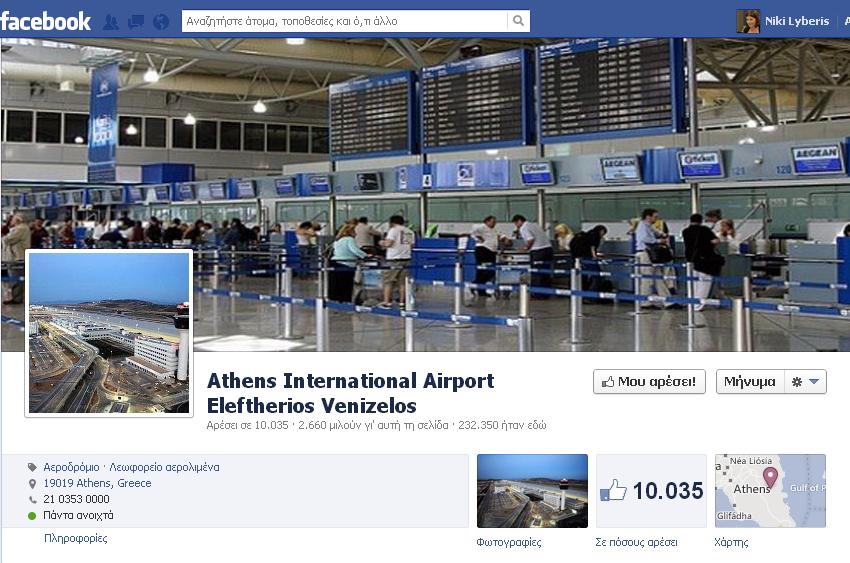850x563 pixels.
Task: Open Niki Lyberis profile picture
Action: click(748, 21)
